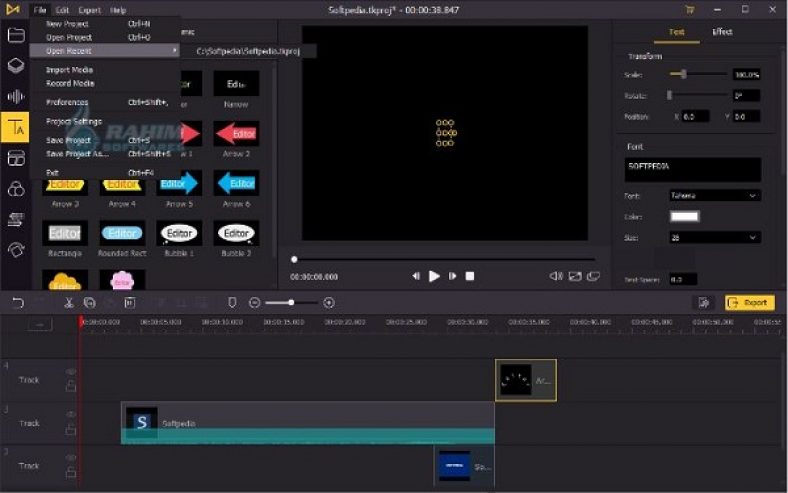Open the audio waveform sidebar panel
The height and width of the screenshot is (493, 788).
pos(16,97)
